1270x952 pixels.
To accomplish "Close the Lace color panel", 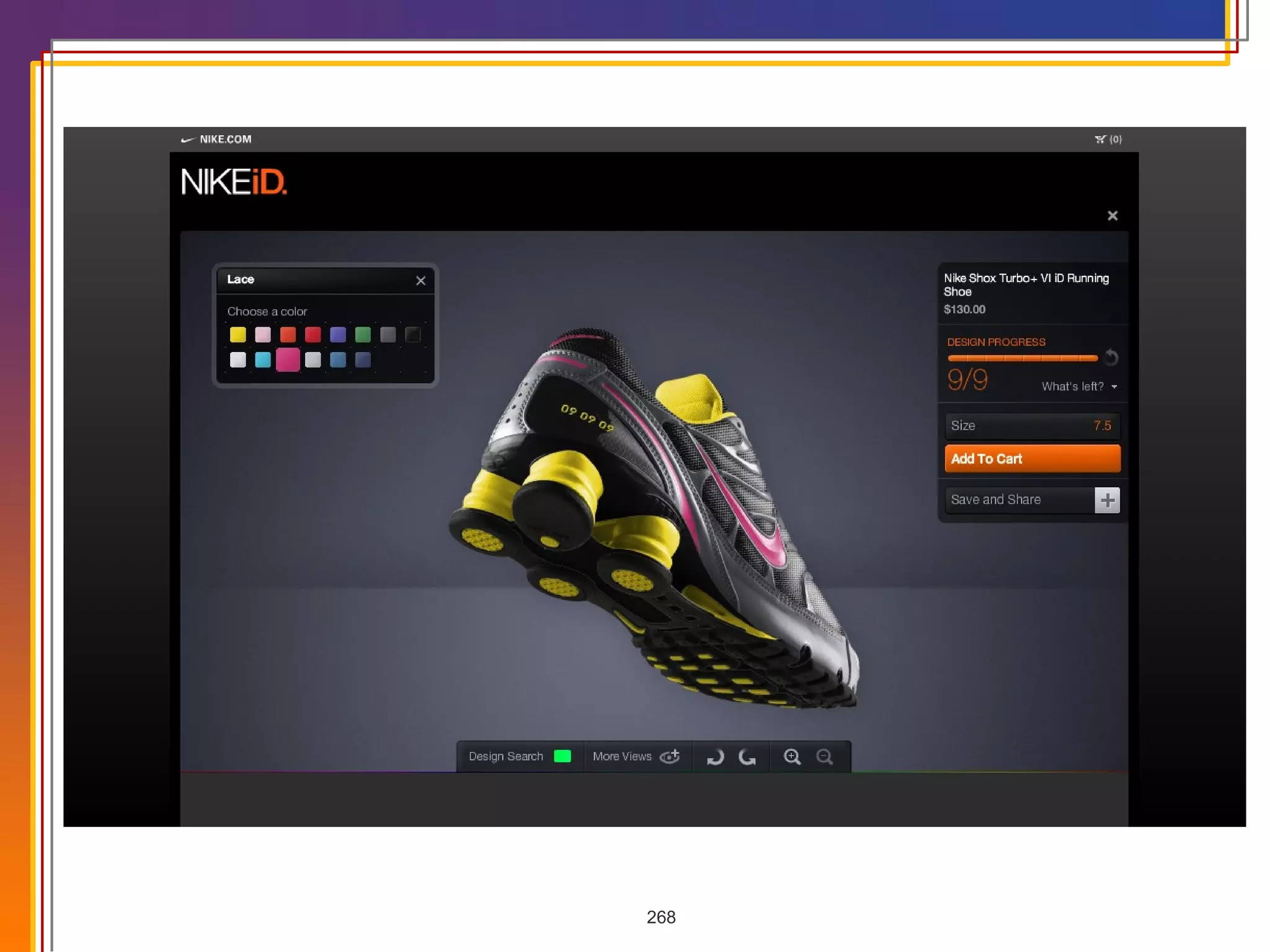I will pos(420,281).
